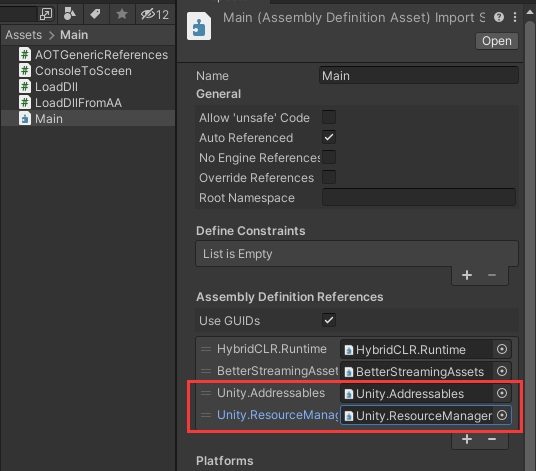Remove selected assembly reference with minus
Image resolution: width=536 pixels, height=471 pixels.
pyautogui.click(x=492, y=439)
